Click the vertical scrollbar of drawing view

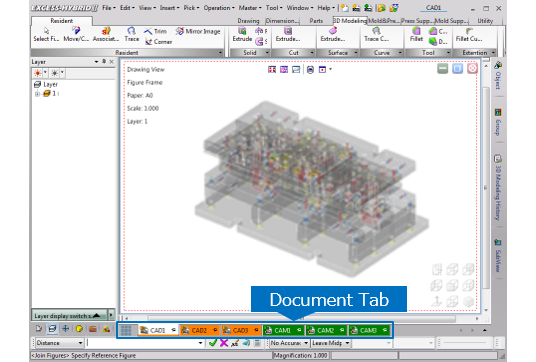click(x=485, y=187)
